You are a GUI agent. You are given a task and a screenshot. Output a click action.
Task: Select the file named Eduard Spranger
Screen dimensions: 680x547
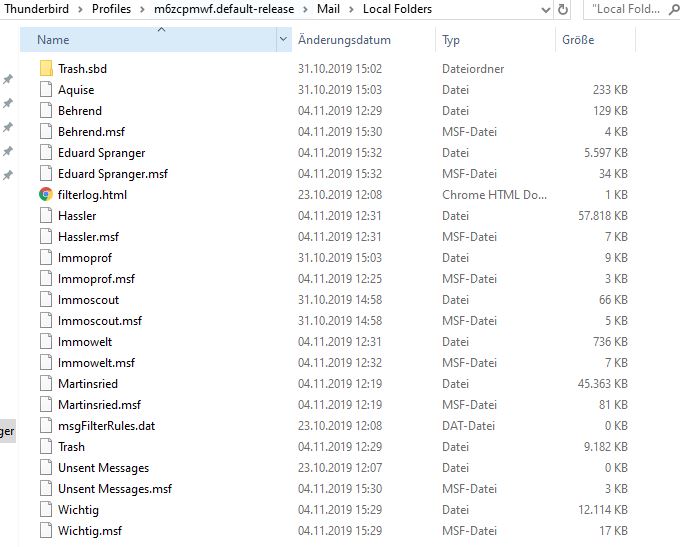[x=101, y=153]
